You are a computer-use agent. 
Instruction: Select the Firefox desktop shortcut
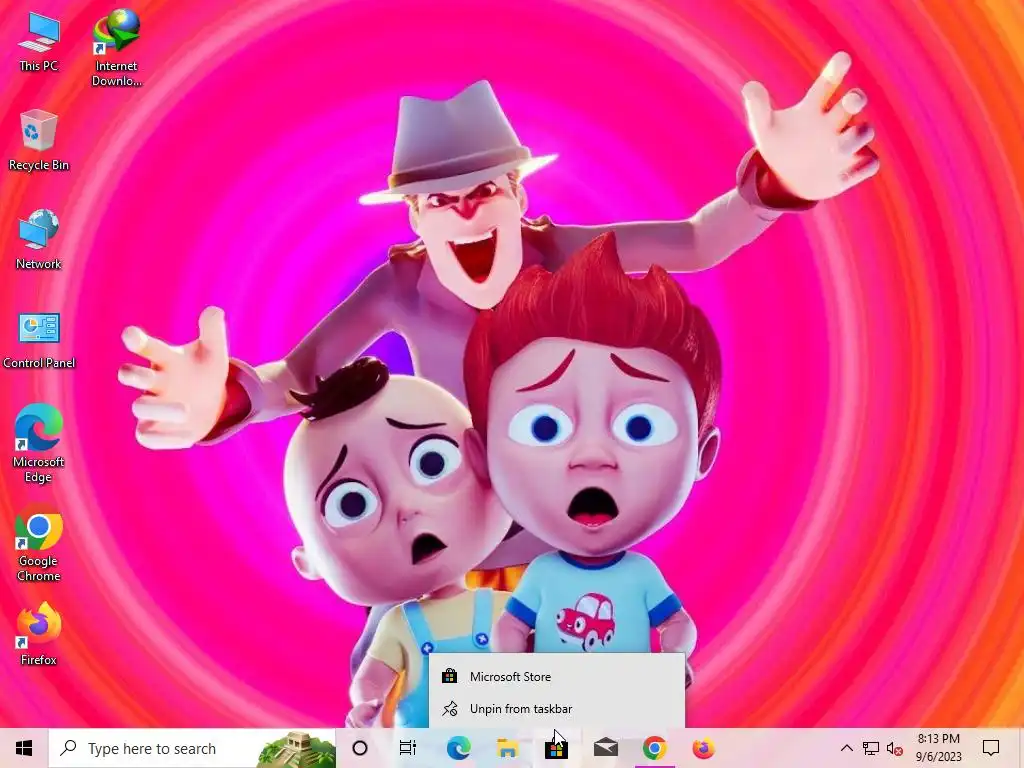click(39, 635)
